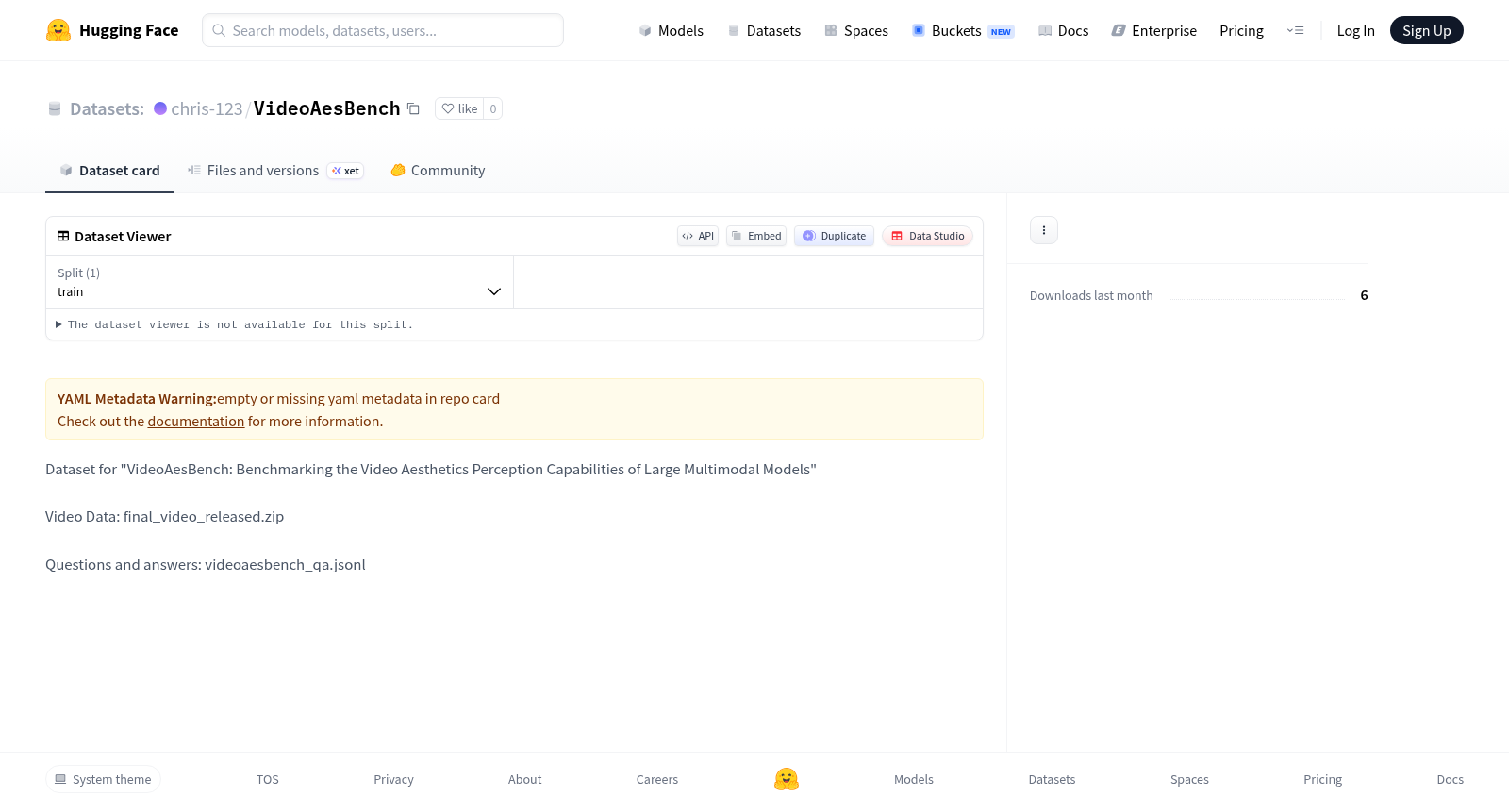The width and height of the screenshot is (1509, 812).
Task: Open Enterprise in top navigation
Action: click(x=1154, y=30)
